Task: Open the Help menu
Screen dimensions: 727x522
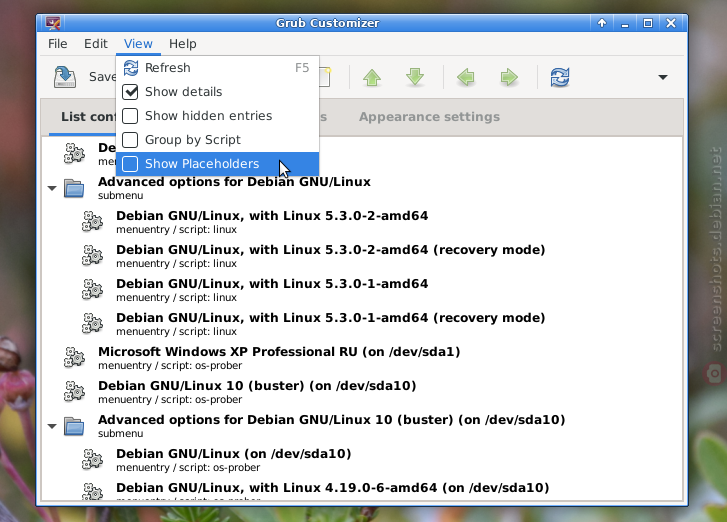Action: [x=183, y=44]
